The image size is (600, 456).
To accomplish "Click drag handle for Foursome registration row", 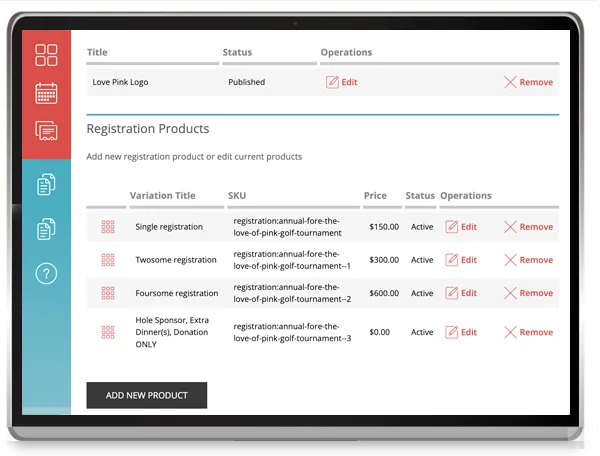I will (108, 293).
